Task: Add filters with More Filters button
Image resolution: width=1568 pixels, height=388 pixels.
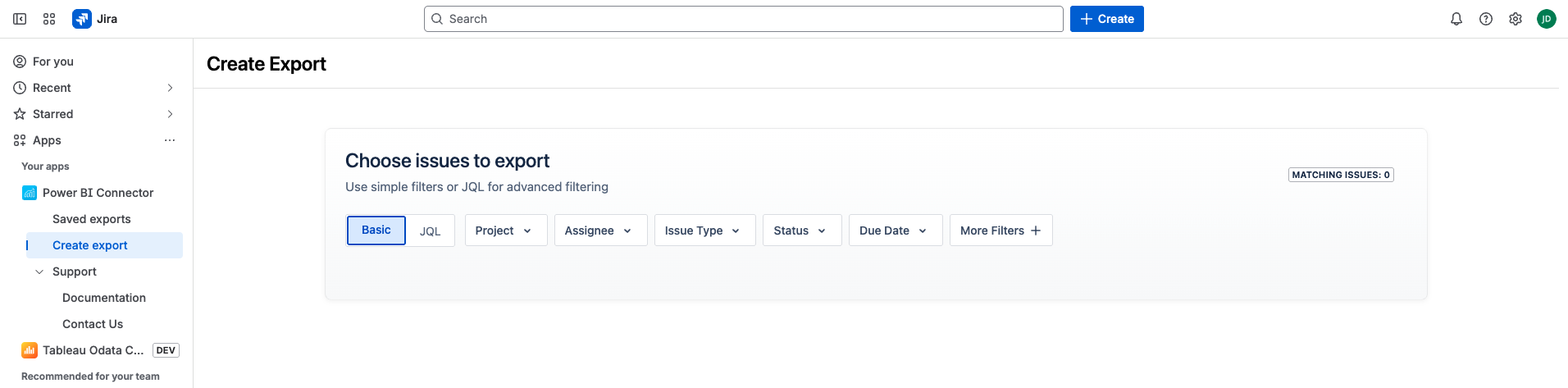Action: pyautogui.click(x=1001, y=231)
